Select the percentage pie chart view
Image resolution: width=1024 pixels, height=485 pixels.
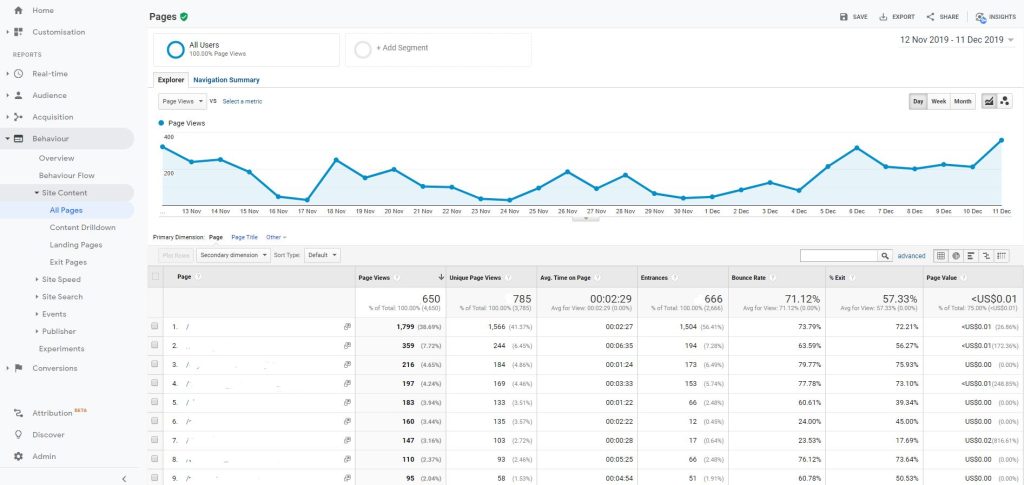click(x=956, y=256)
